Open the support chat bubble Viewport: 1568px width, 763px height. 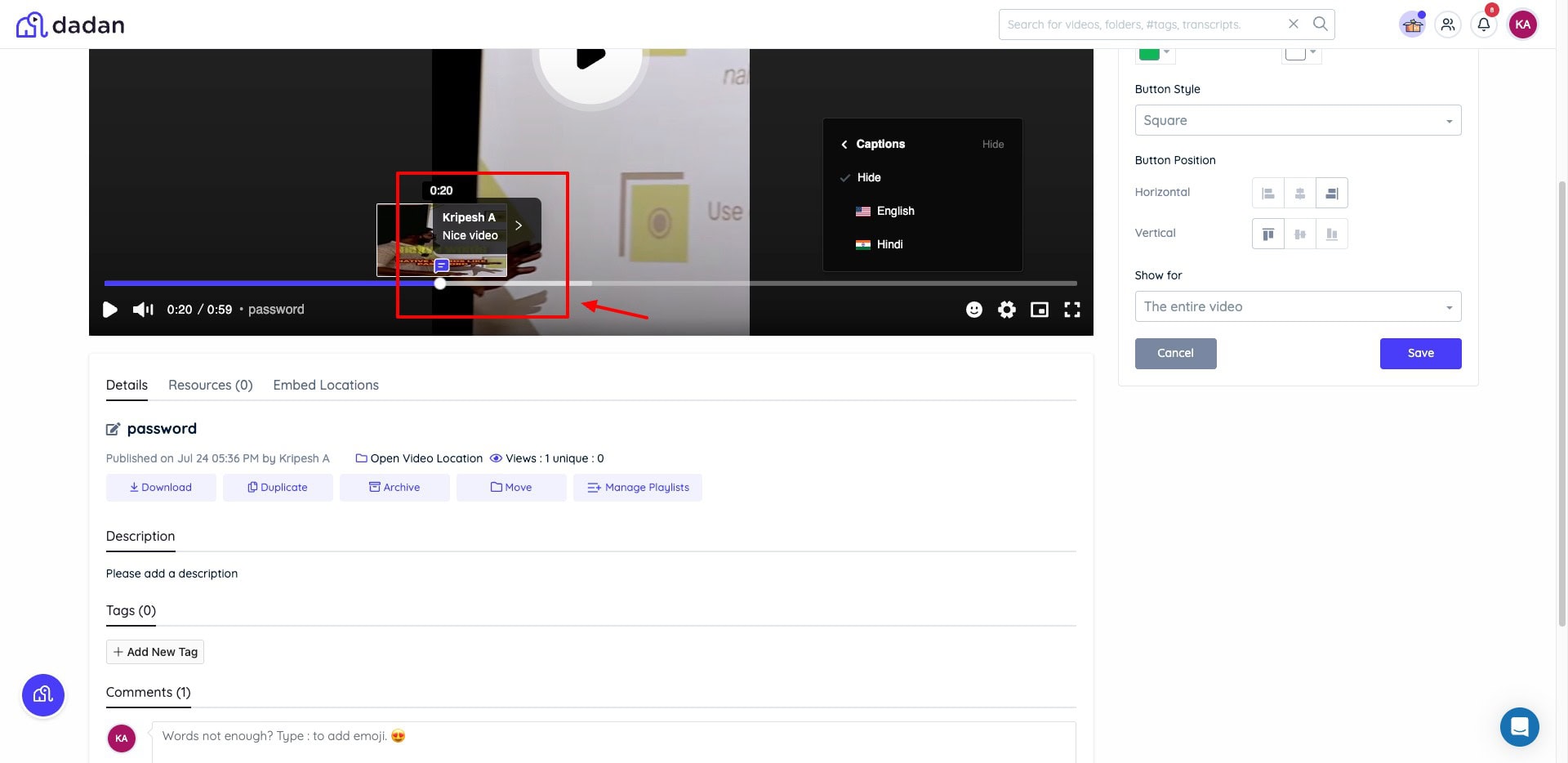1519,726
